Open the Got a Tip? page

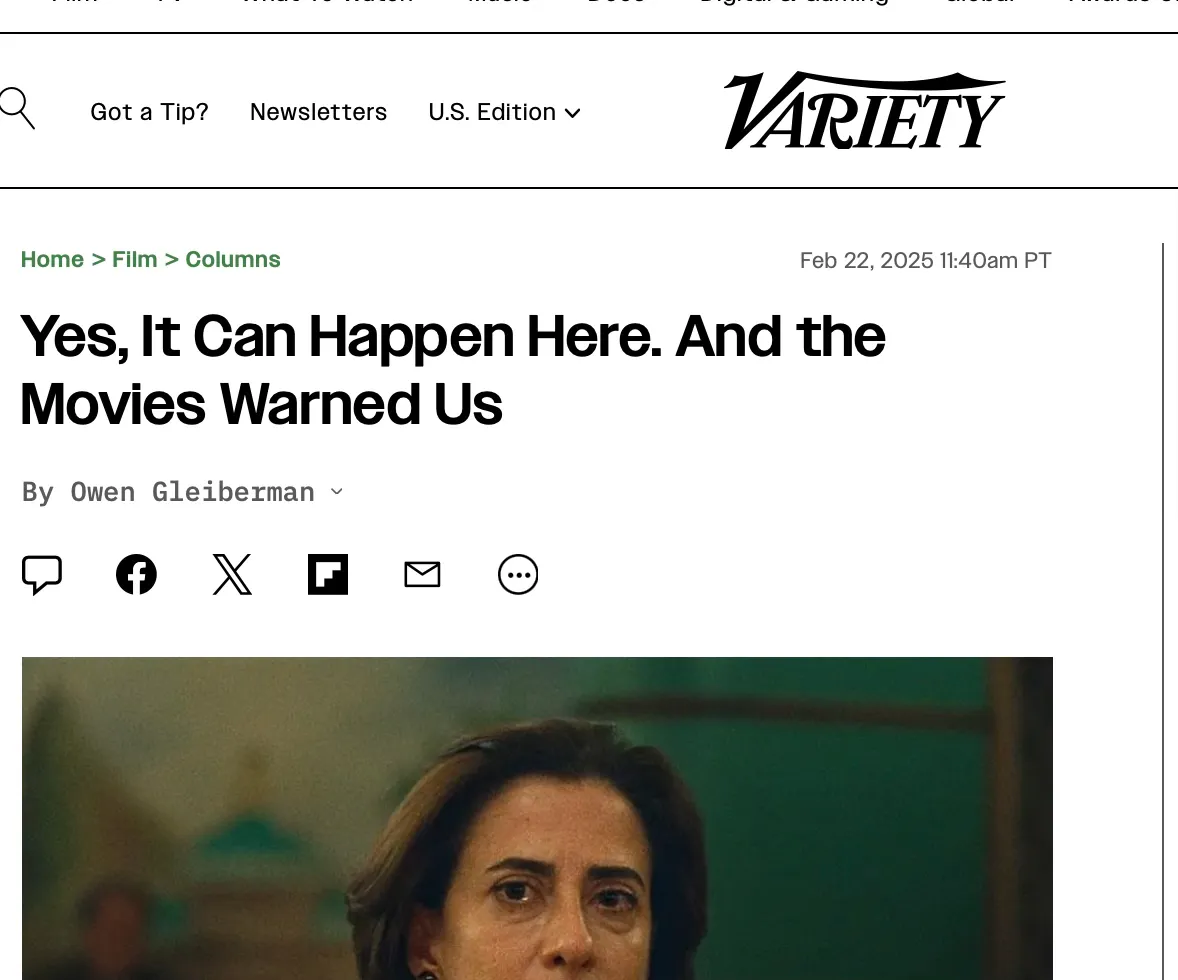pyautogui.click(x=150, y=112)
